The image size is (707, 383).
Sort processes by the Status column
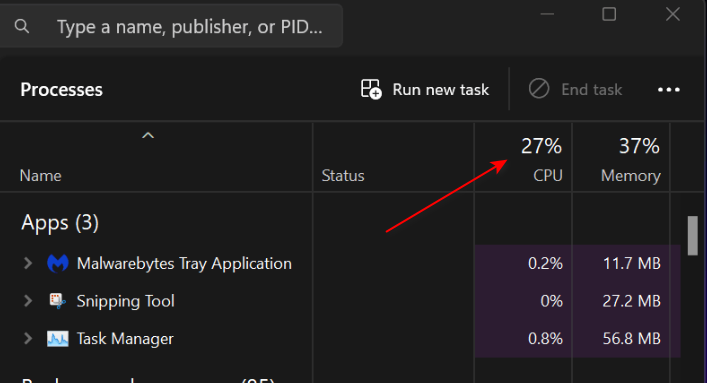[x=343, y=175]
